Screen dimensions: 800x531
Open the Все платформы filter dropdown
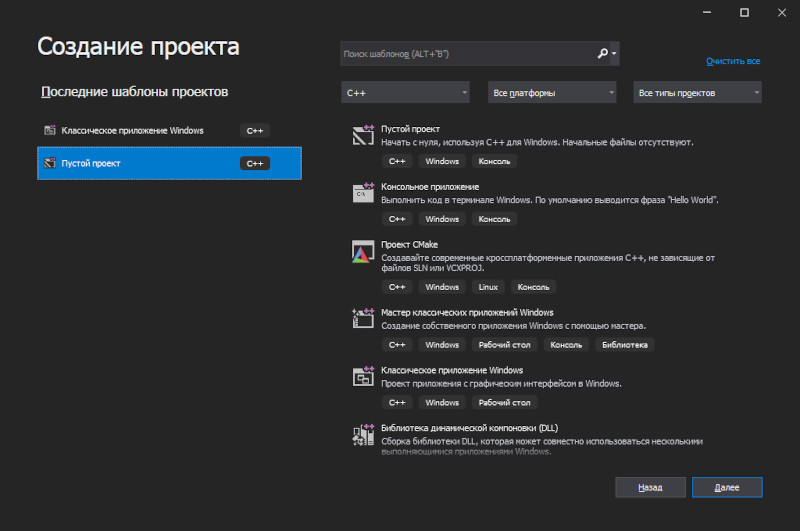point(552,92)
